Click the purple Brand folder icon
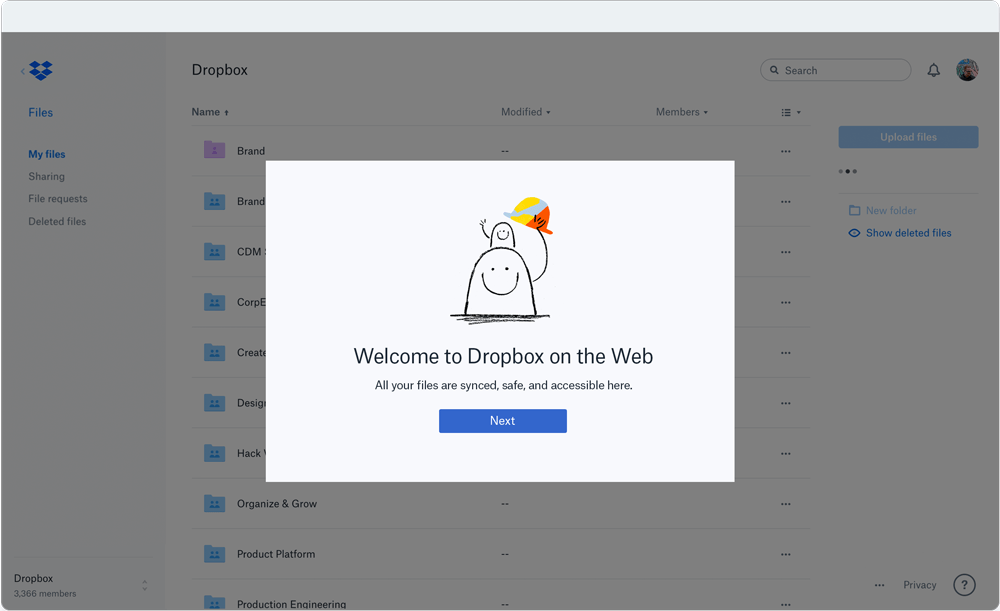The image size is (1000, 611). tap(214, 151)
